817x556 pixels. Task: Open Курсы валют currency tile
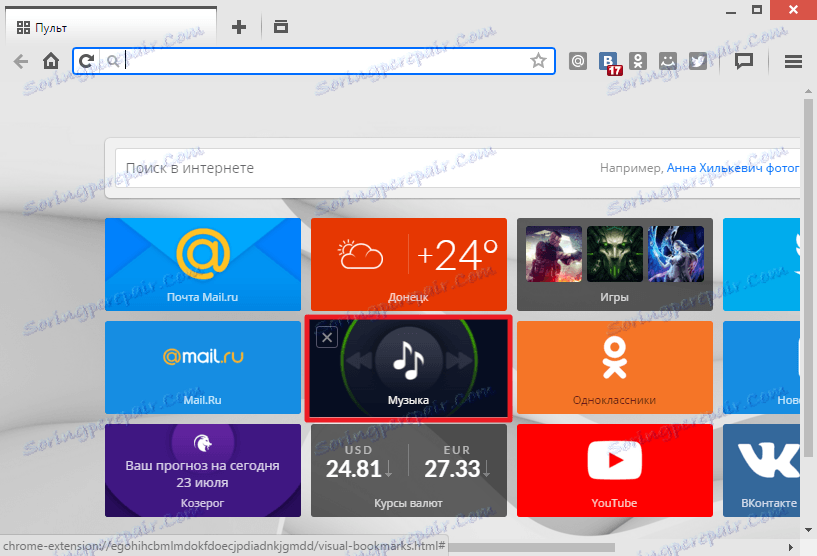408,471
